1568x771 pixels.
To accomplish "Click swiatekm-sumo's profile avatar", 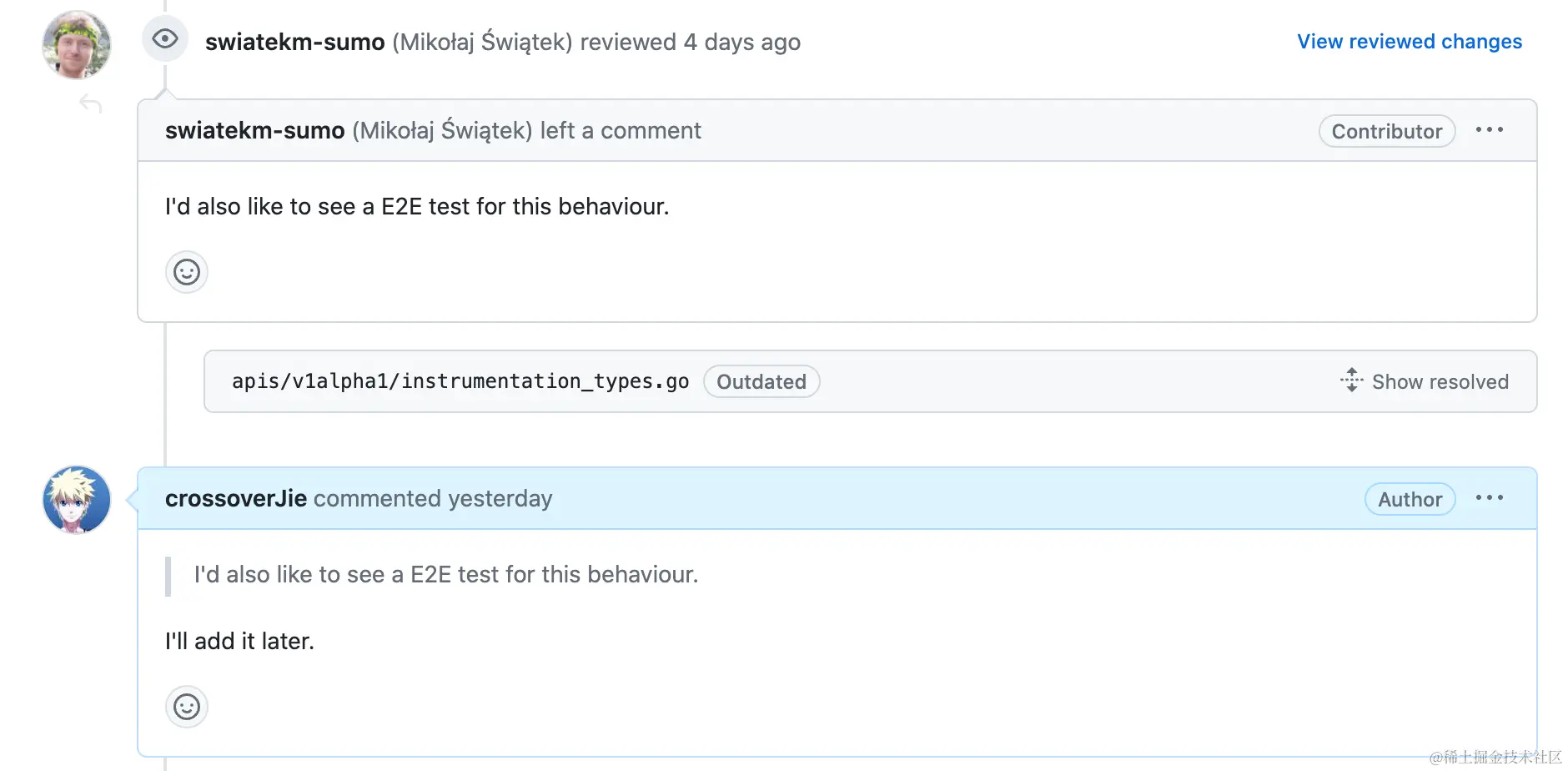I will tap(77, 45).
